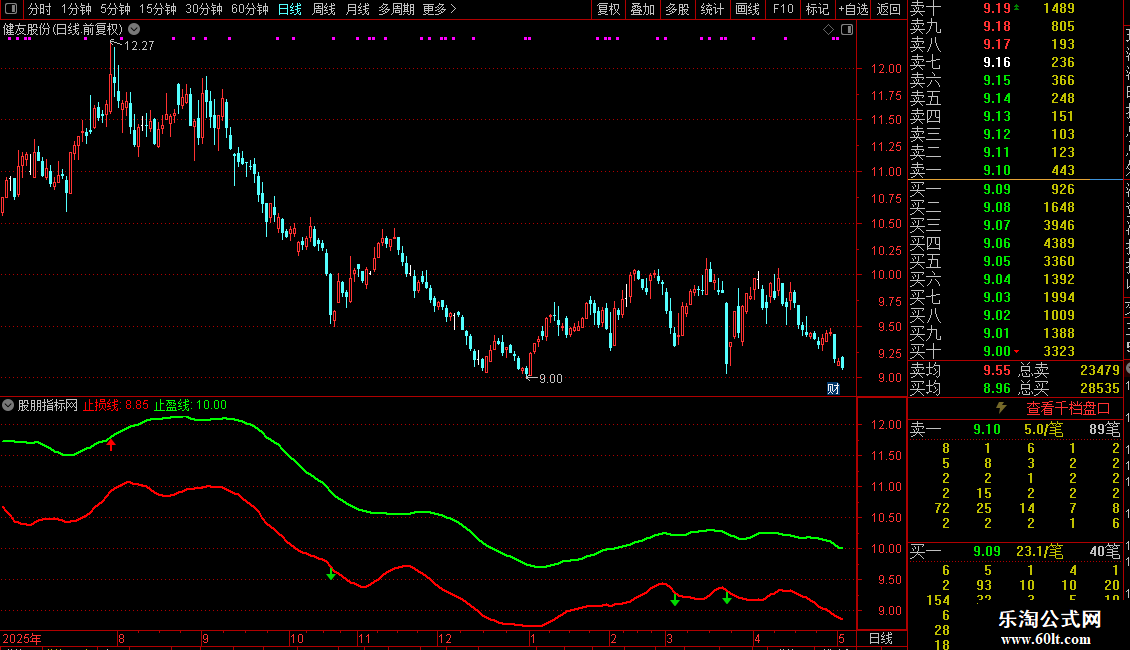Click the 总卖 value 23479
The width and height of the screenshot is (1130, 650).
coord(1100,370)
